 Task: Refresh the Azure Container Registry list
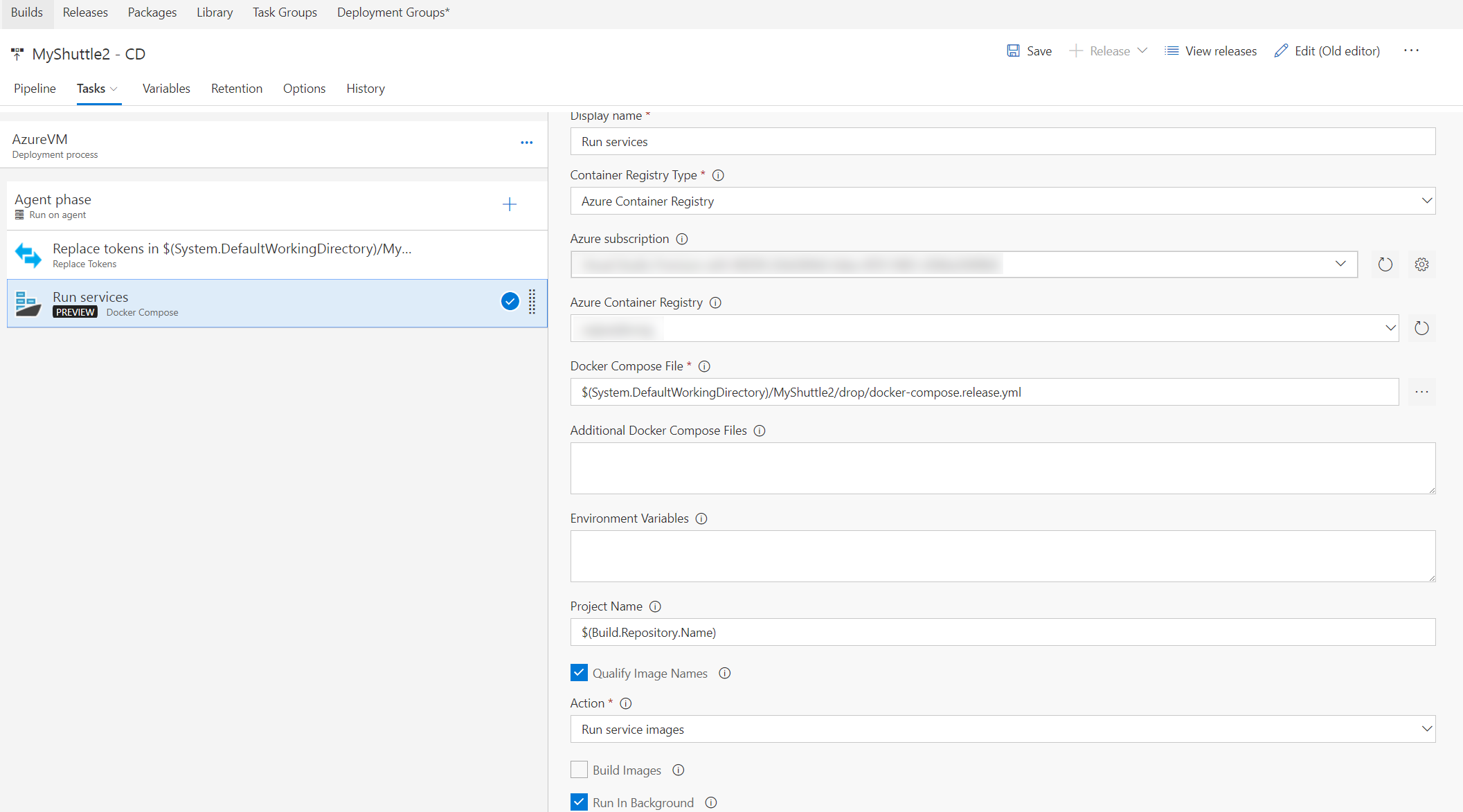click(1421, 328)
